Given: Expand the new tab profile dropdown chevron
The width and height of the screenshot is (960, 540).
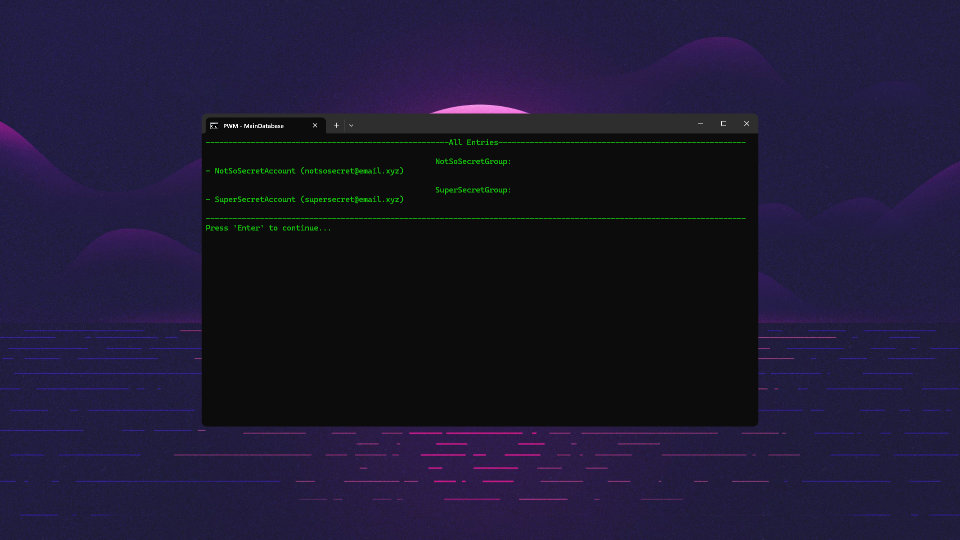Looking at the screenshot, I should point(351,125).
